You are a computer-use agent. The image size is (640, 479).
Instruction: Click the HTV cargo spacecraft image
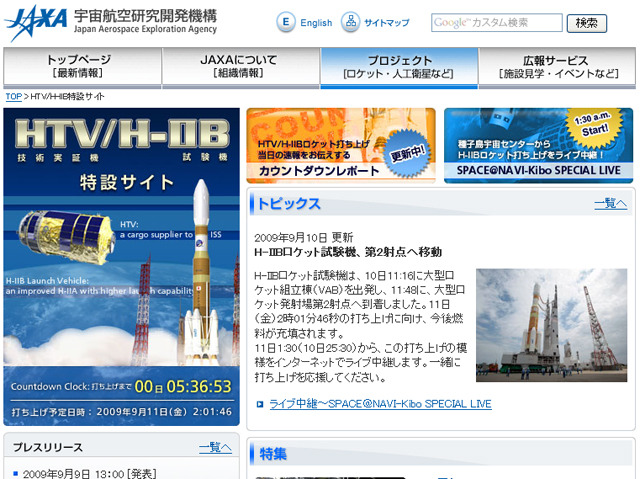(66, 235)
